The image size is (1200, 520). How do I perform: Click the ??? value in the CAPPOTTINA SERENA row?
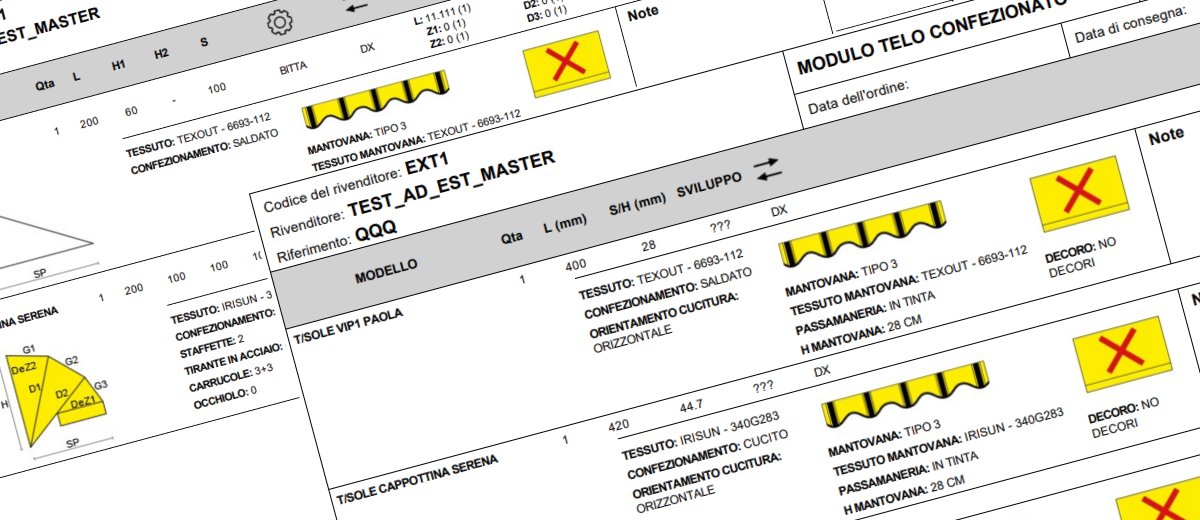(x=763, y=386)
